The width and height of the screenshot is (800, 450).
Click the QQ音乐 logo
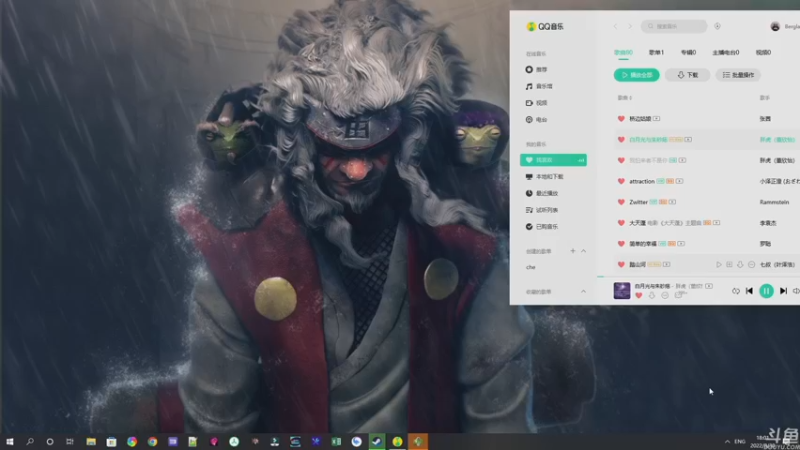[545, 27]
